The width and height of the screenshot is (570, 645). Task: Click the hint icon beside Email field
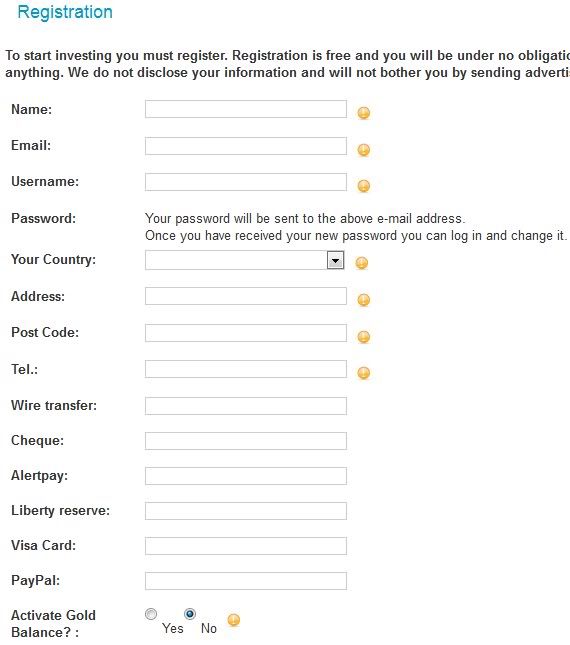pos(364,150)
